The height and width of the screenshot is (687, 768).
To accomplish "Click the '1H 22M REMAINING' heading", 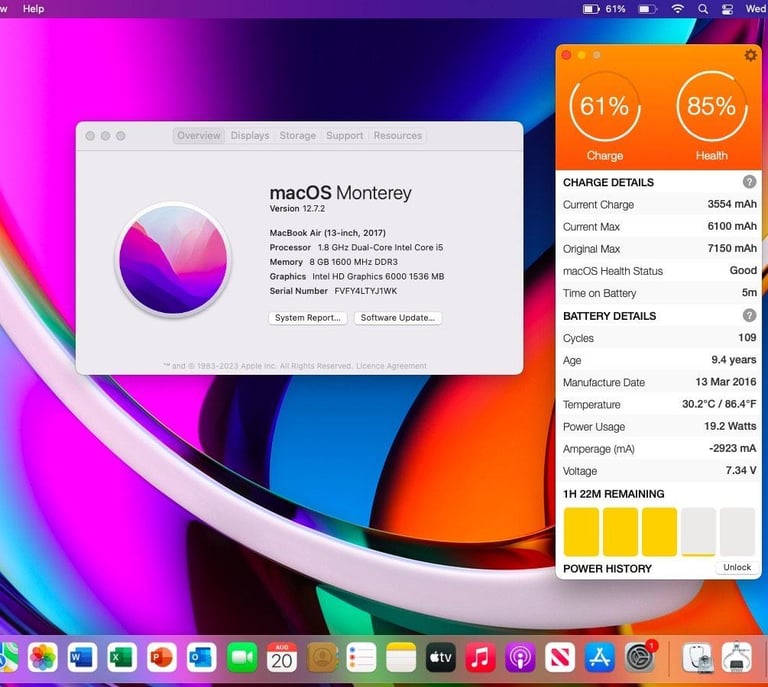I will click(x=613, y=494).
